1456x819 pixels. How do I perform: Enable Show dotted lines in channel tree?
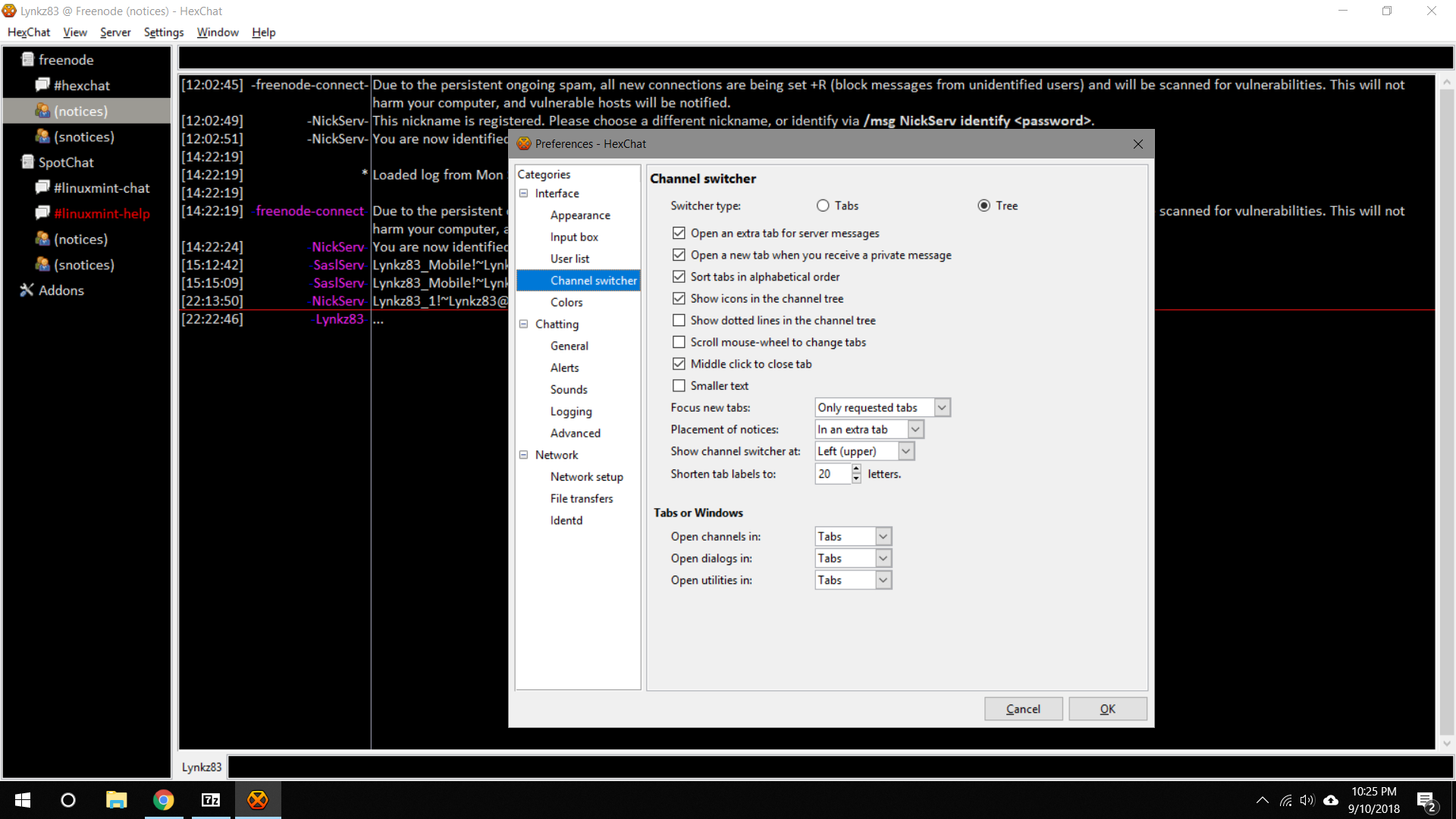(679, 320)
